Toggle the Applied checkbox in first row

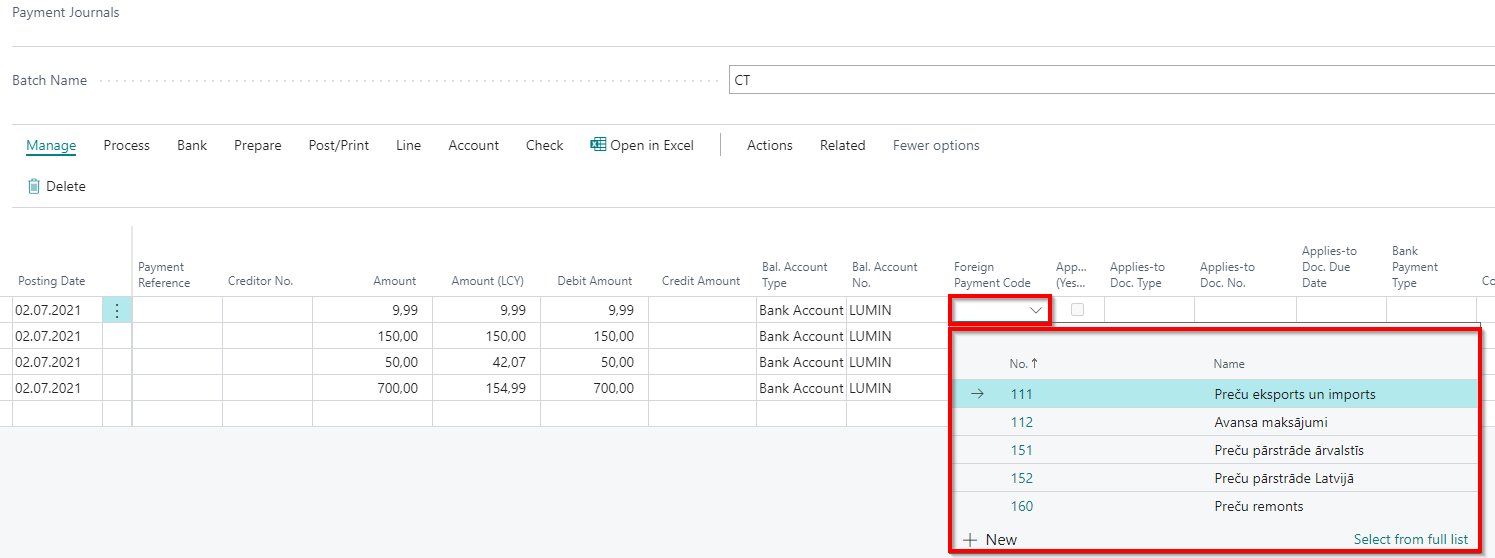point(1077,310)
